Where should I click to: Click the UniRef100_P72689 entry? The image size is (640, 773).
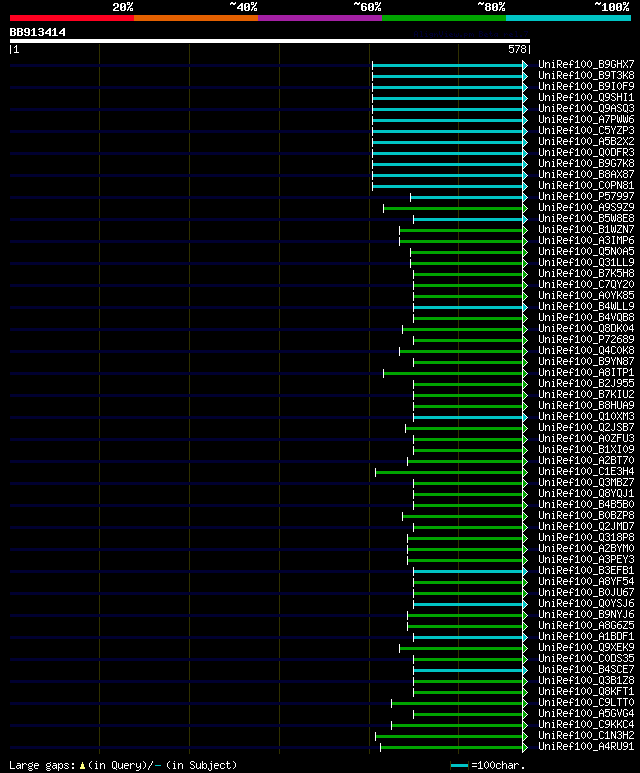(586, 340)
